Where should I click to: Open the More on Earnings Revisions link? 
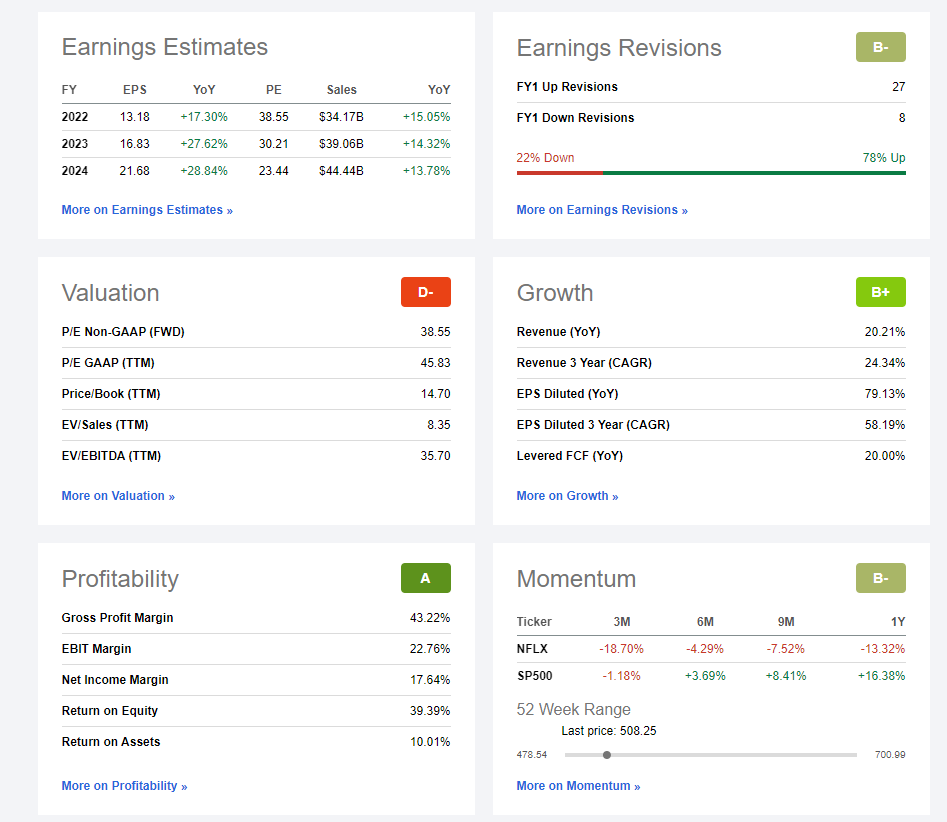click(602, 210)
